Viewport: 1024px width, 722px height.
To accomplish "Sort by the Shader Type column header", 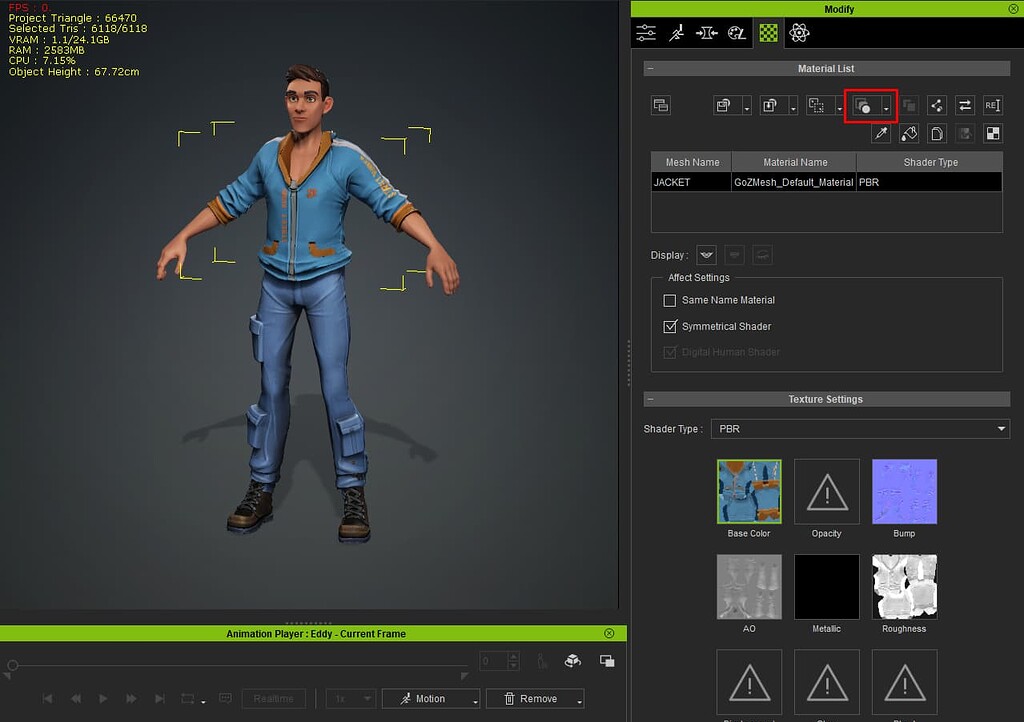I will pyautogui.click(x=929, y=162).
